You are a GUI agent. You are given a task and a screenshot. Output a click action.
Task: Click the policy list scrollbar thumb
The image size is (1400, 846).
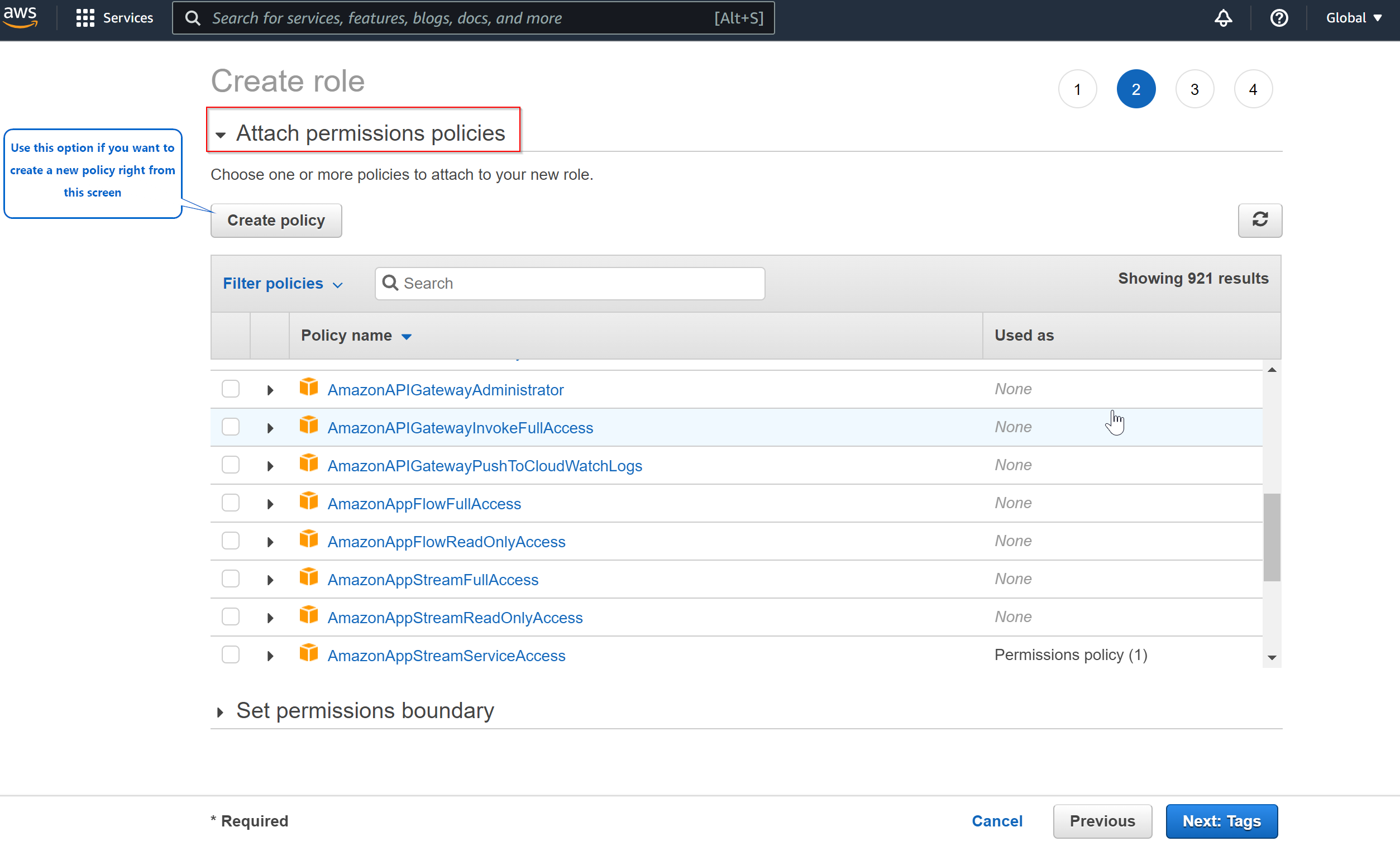(1272, 537)
